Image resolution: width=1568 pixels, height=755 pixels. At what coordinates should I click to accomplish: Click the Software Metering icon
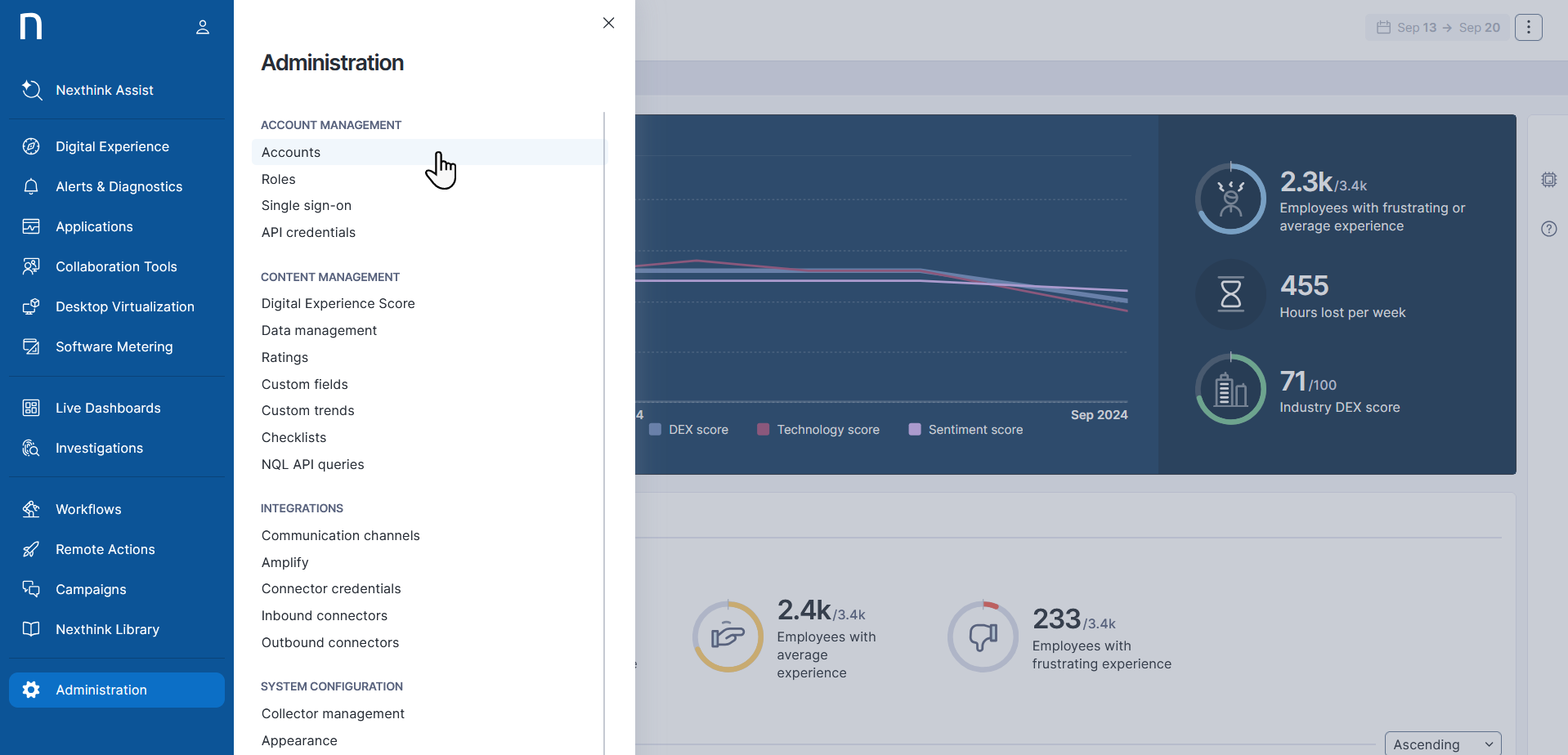tap(31, 347)
